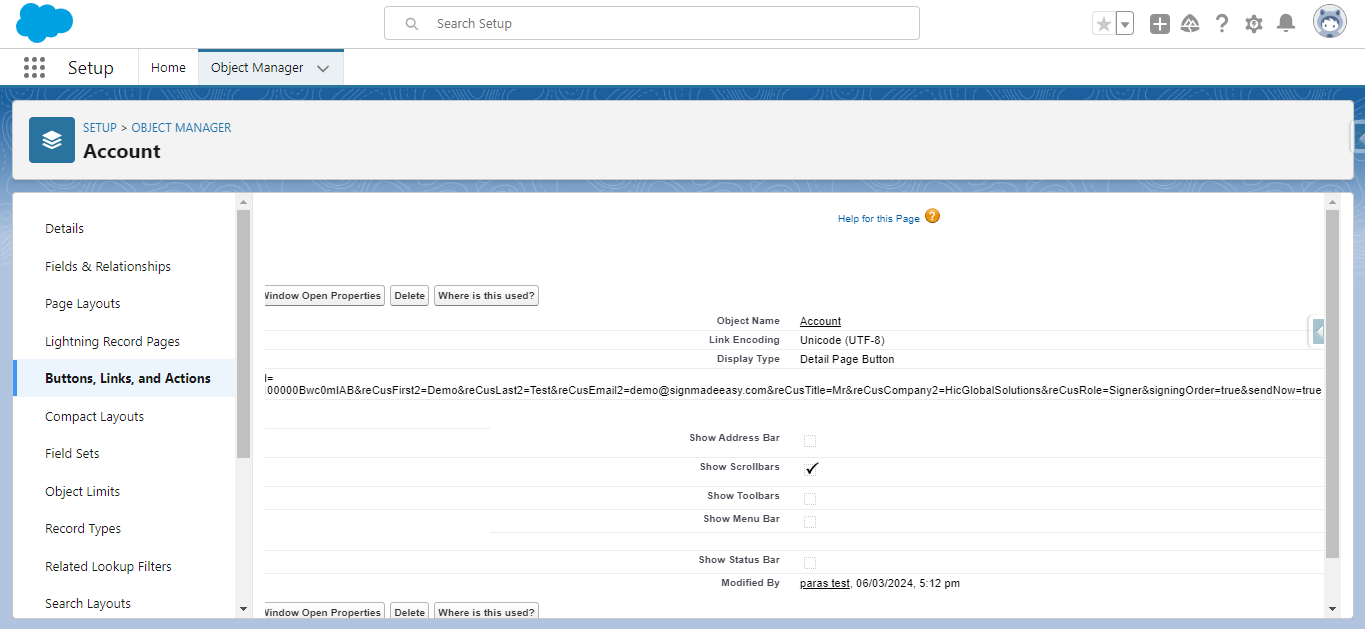Open Object Limits in the sidebar
The height and width of the screenshot is (629, 1365).
coord(82,491)
